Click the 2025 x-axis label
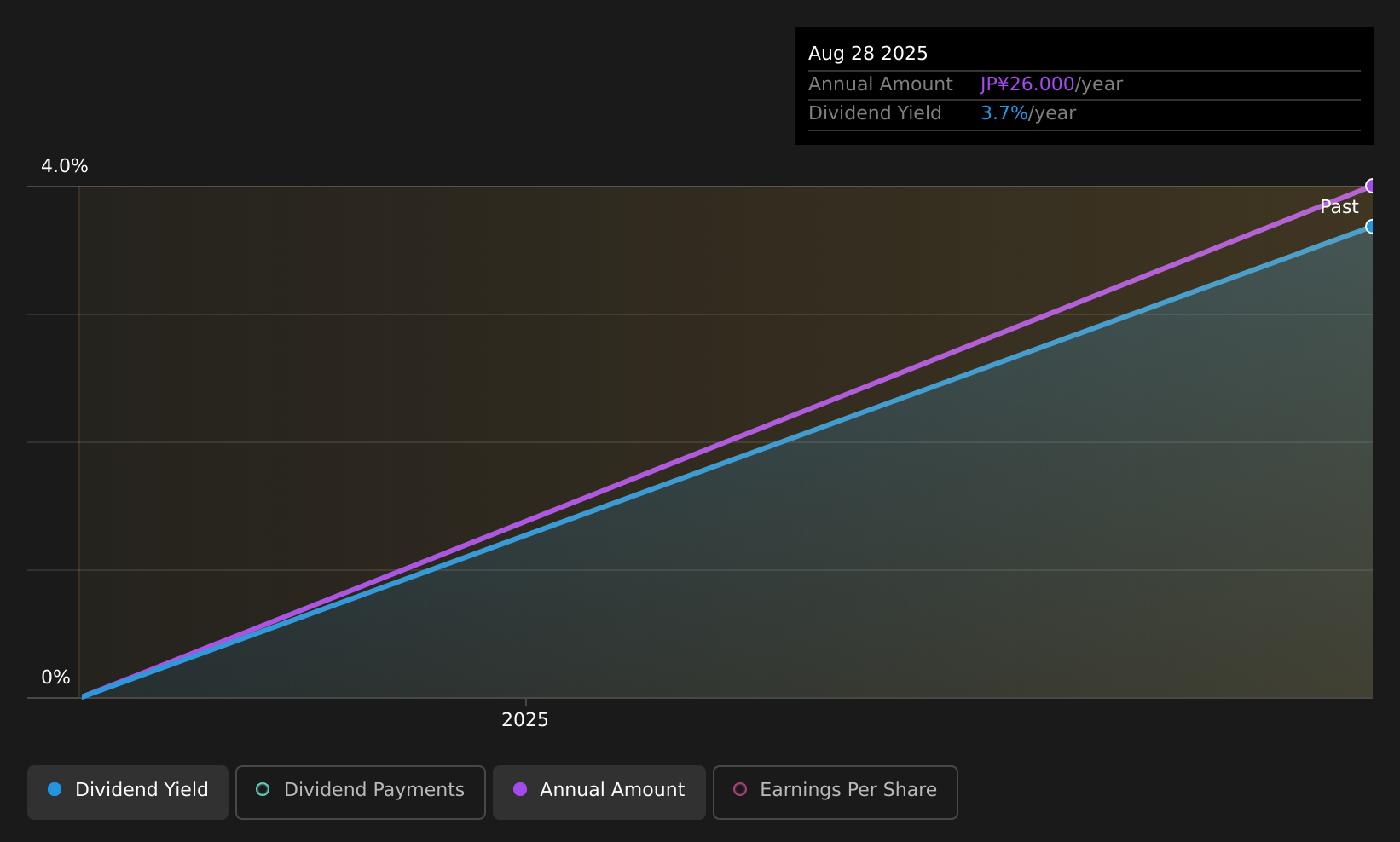1400x842 pixels. 525,720
